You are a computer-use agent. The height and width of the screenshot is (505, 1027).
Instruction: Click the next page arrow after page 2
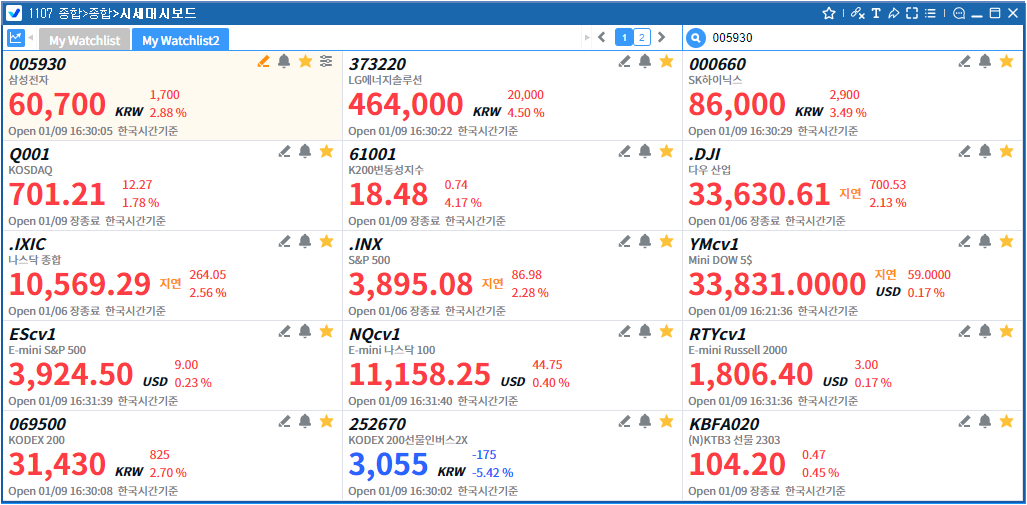tap(661, 38)
